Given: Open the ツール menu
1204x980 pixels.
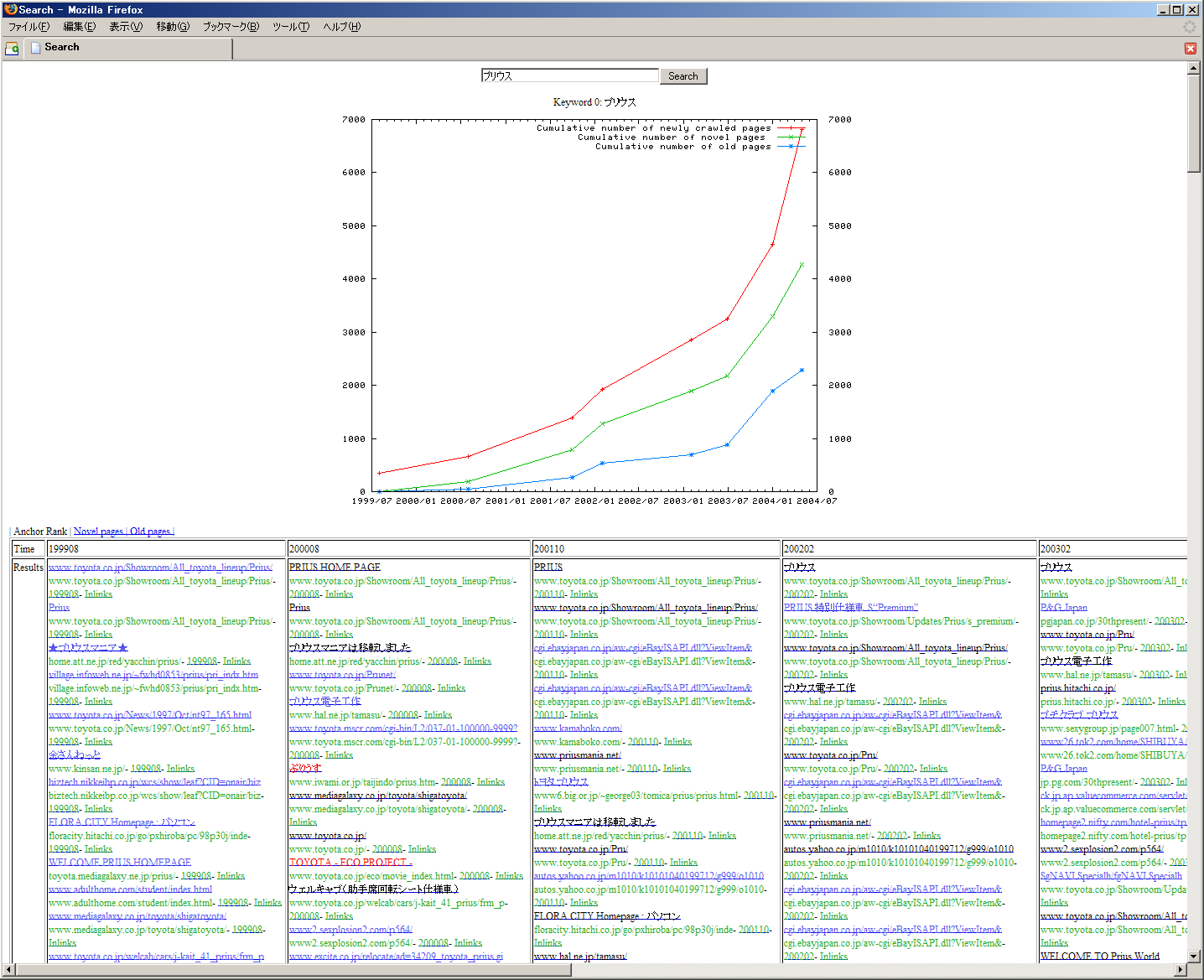Looking at the screenshot, I should (290, 26).
